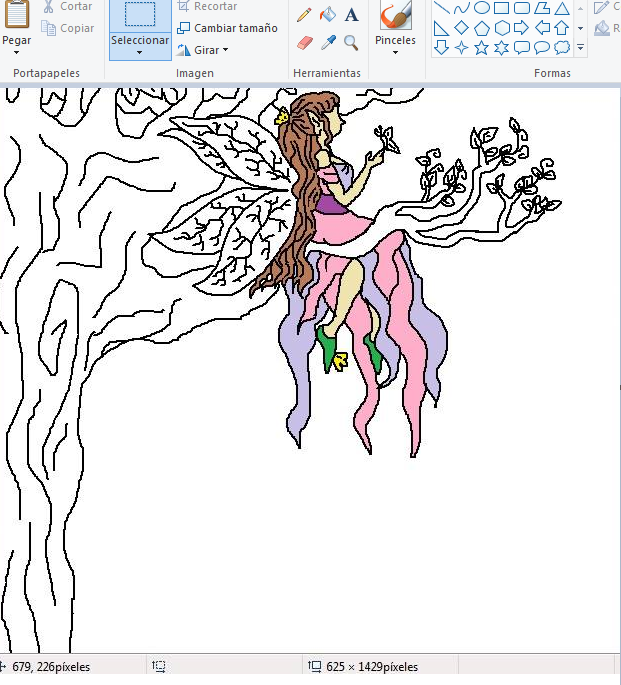Open the Pegar dropdown arrow
This screenshot has width=621, height=685.
pos(17,52)
